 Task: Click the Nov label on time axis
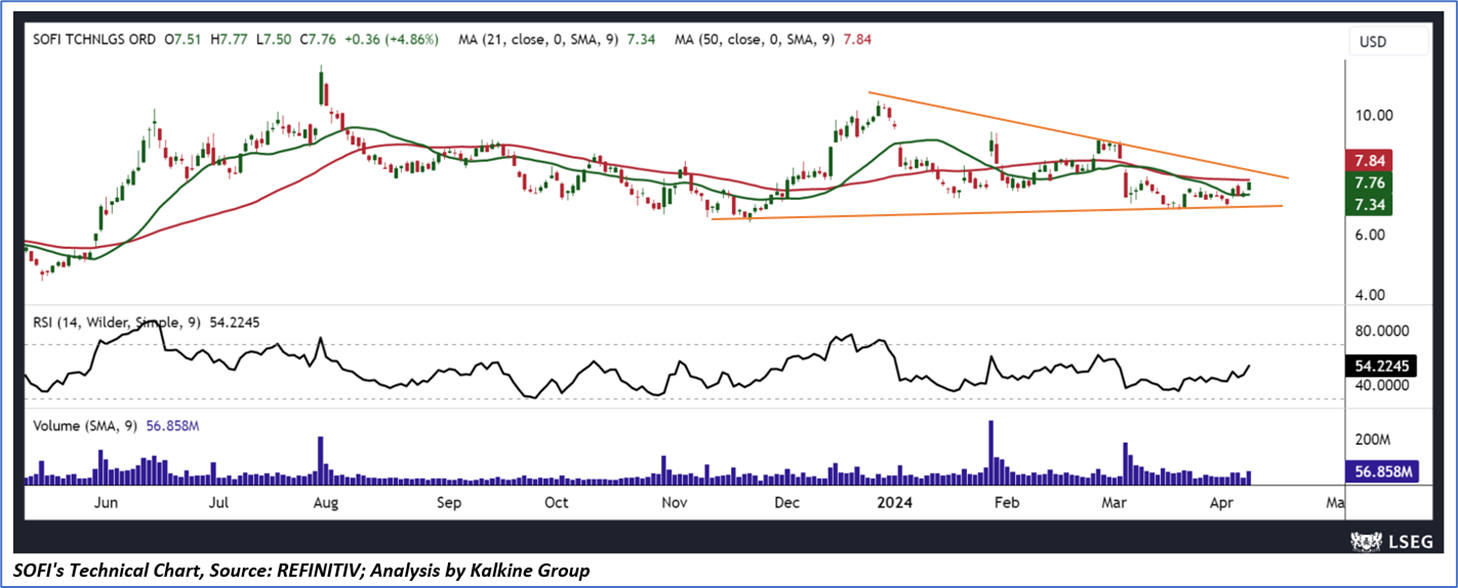673,503
